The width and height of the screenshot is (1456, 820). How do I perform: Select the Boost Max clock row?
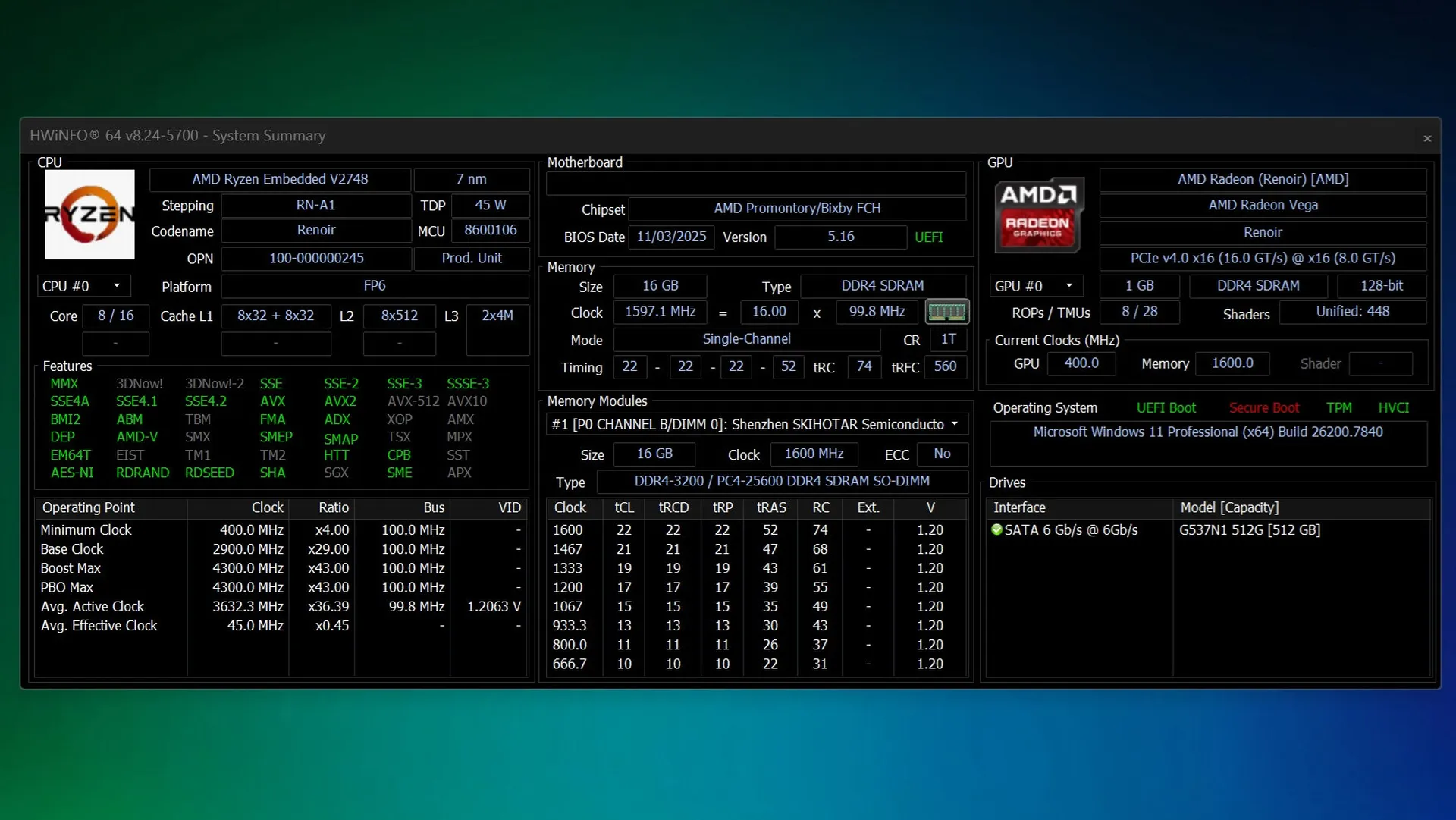[x=71, y=568]
